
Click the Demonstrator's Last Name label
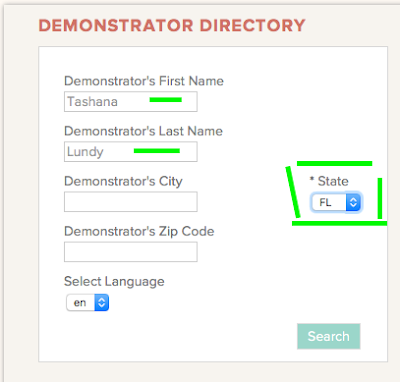pos(143,131)
